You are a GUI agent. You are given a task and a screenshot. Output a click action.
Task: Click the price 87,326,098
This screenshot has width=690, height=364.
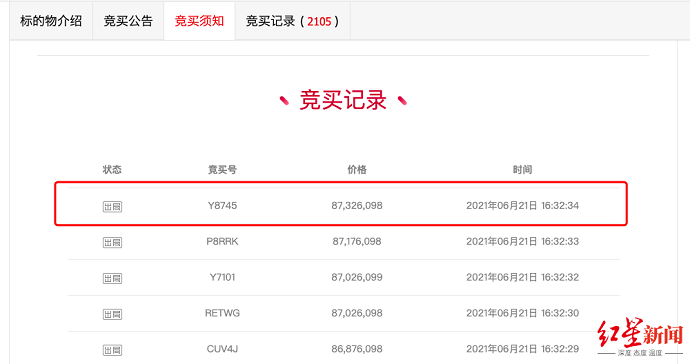(x=357, y=206)
